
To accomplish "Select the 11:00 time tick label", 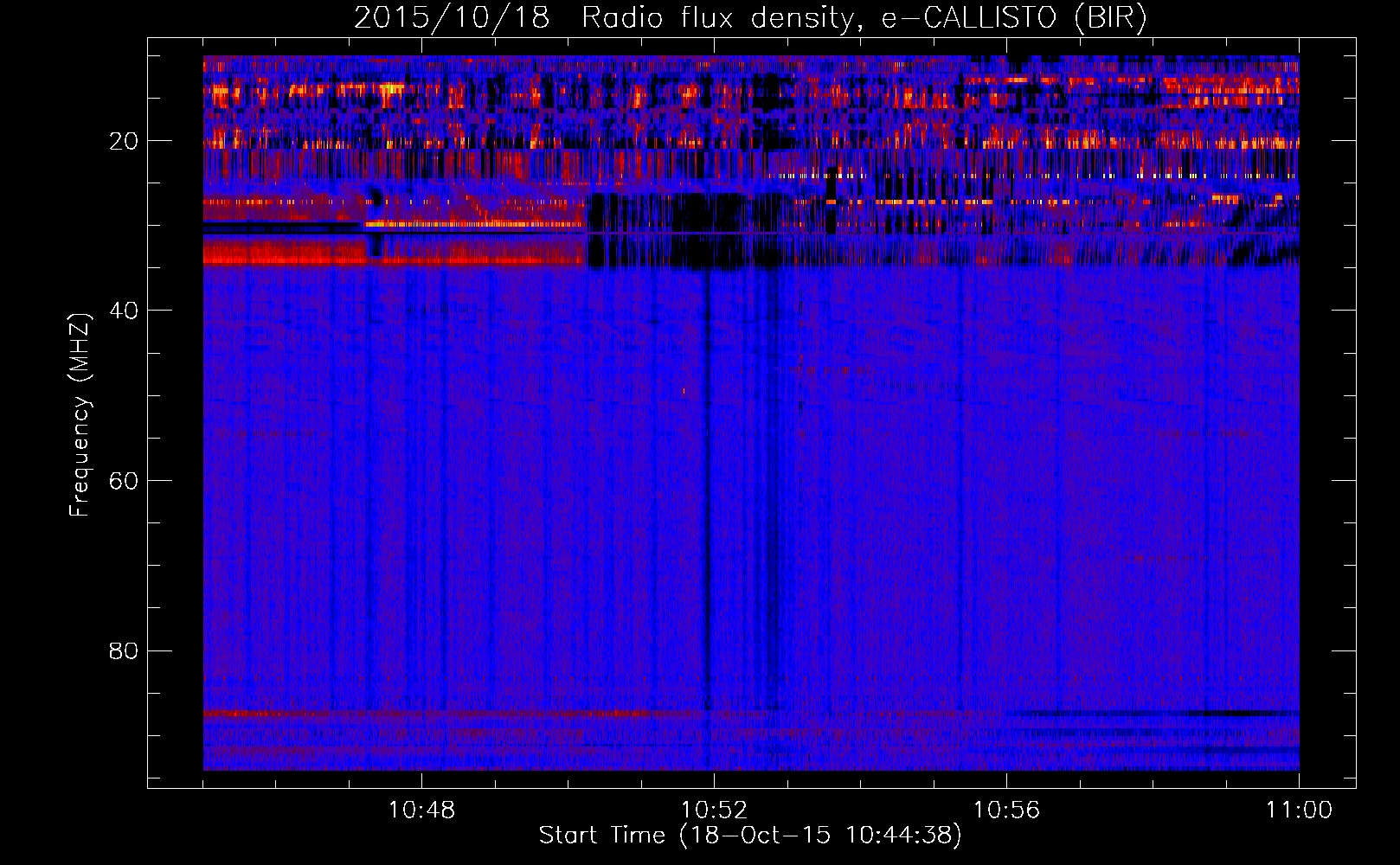I will point(1298,811).
